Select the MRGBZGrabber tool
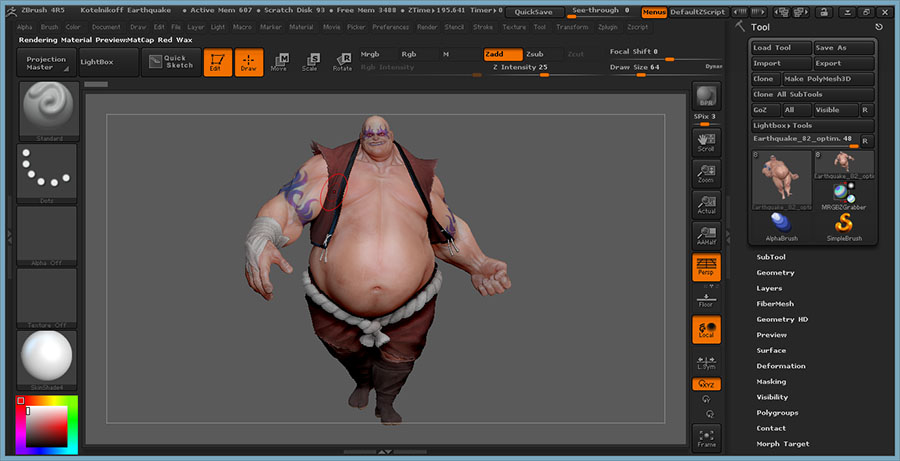Screen dimensions: 900x461 [x=844, y=196]
